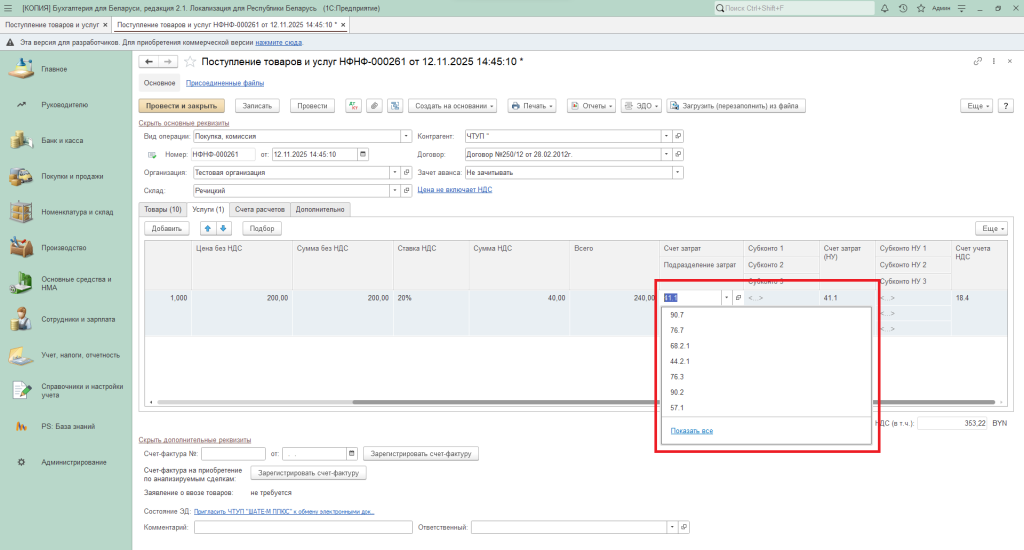Move row up with blue arrow

[x=208, y=229]
